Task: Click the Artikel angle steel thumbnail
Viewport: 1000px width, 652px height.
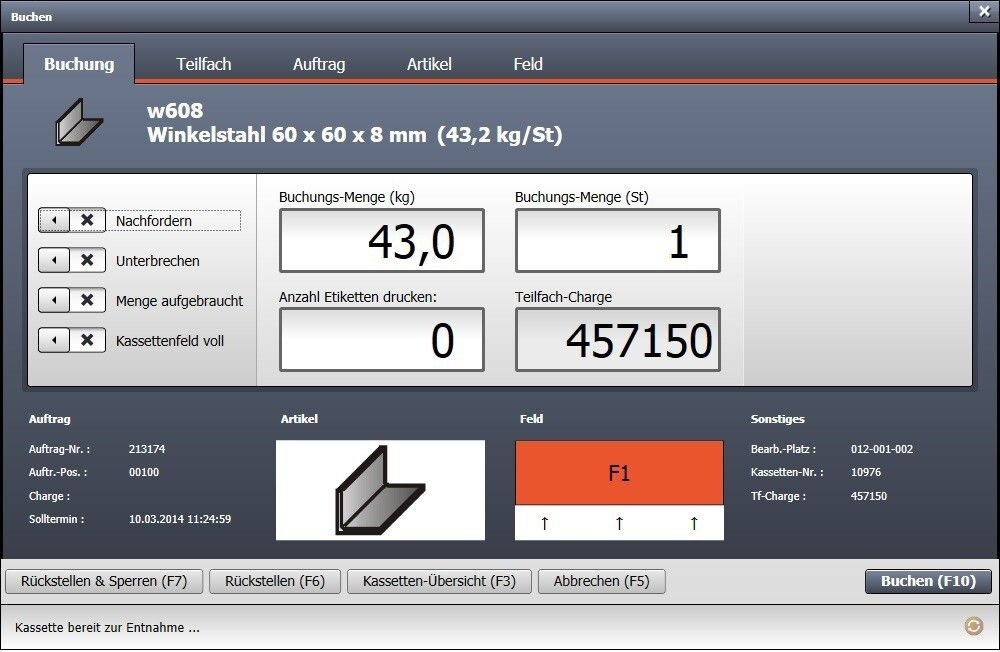Action: [380, 490]
